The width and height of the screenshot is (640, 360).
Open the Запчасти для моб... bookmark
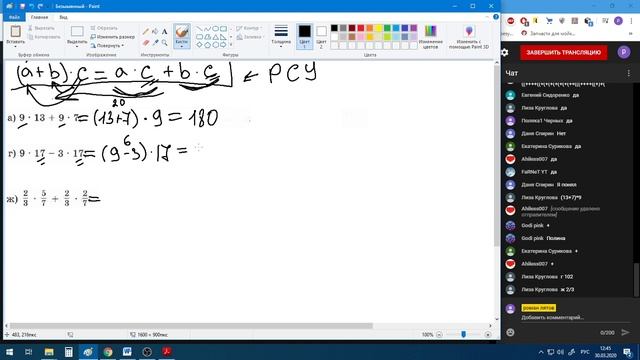(548, 33)
